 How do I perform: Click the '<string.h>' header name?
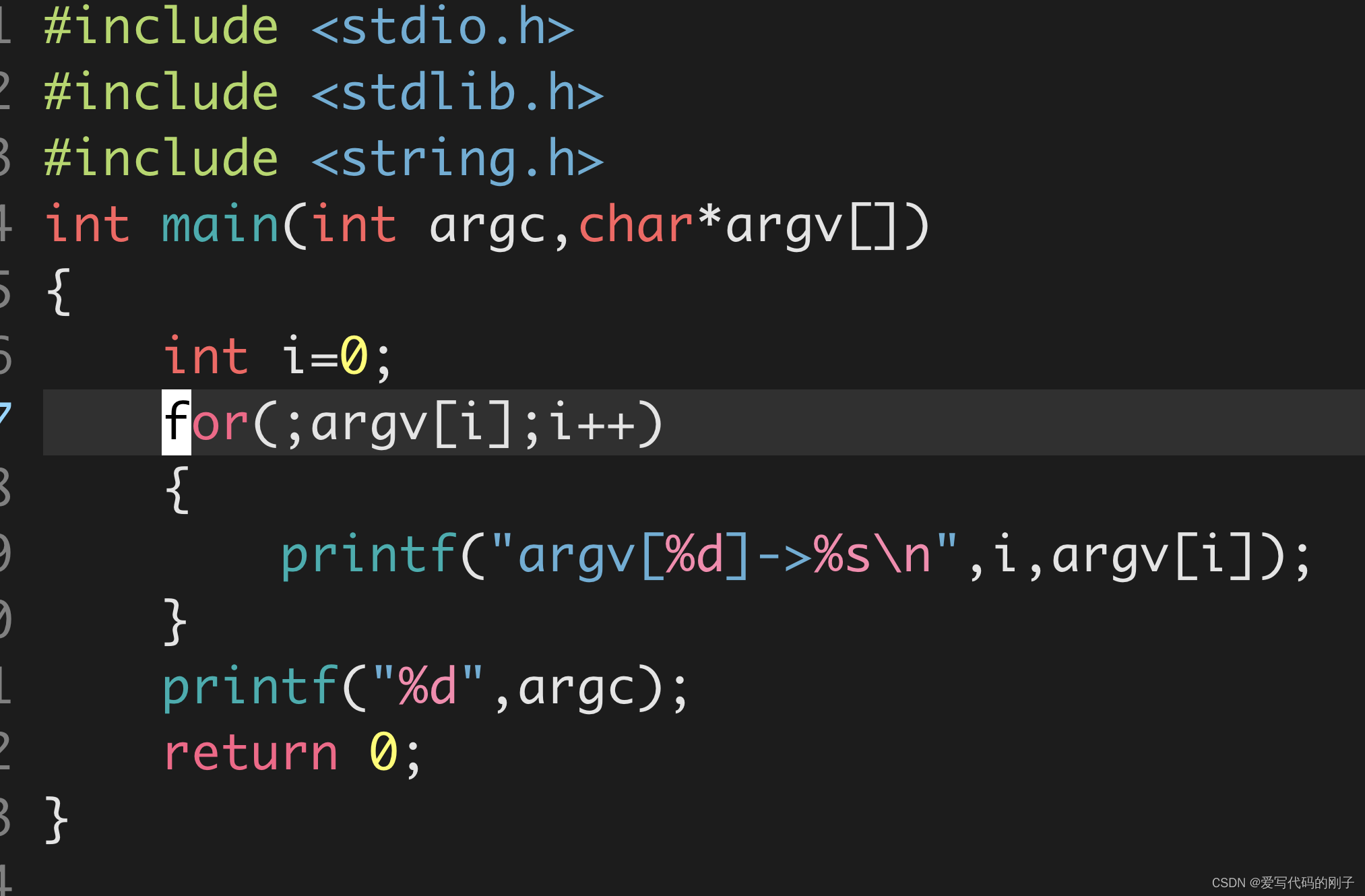coord(457,160)
